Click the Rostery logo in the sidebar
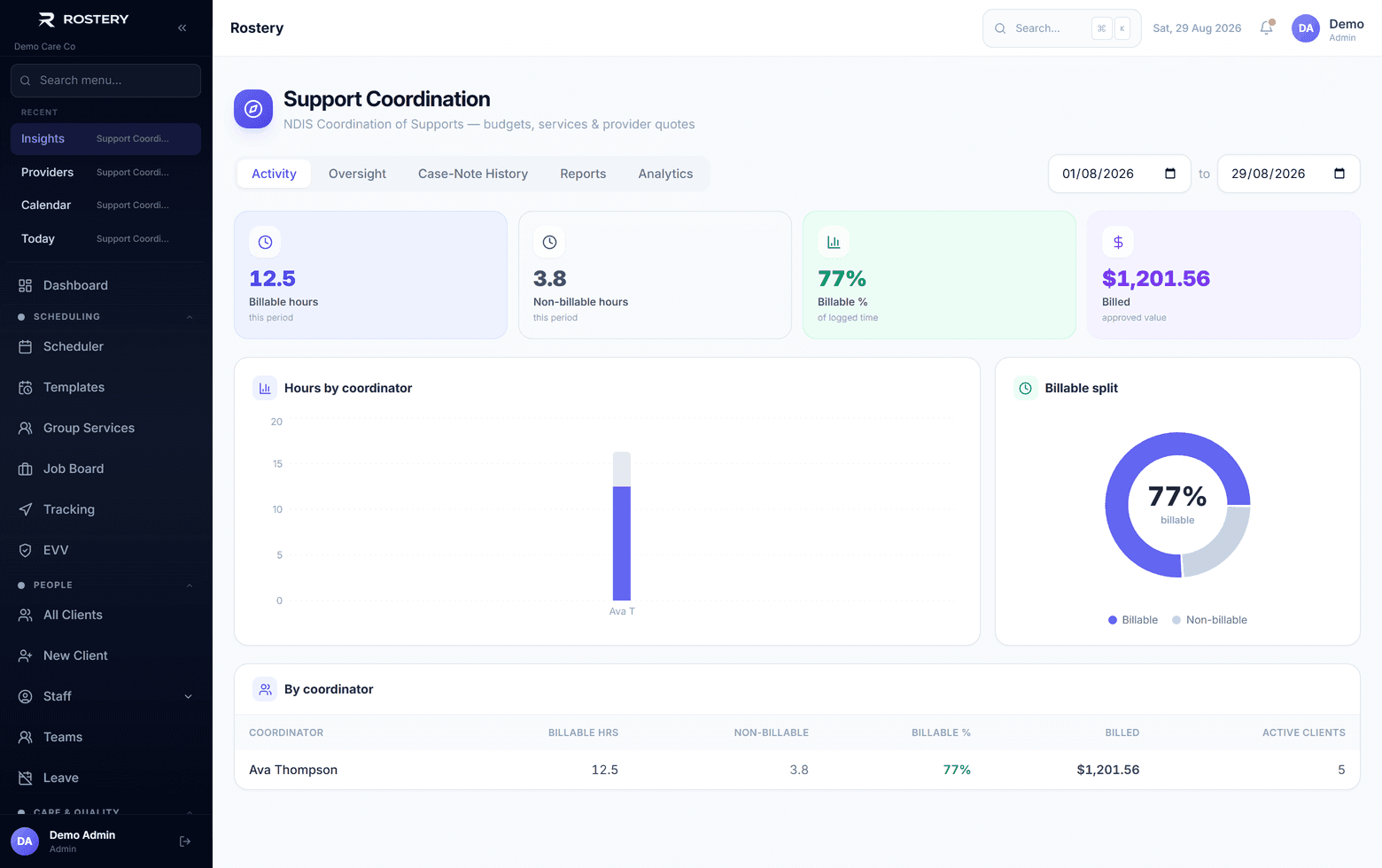 84,19
